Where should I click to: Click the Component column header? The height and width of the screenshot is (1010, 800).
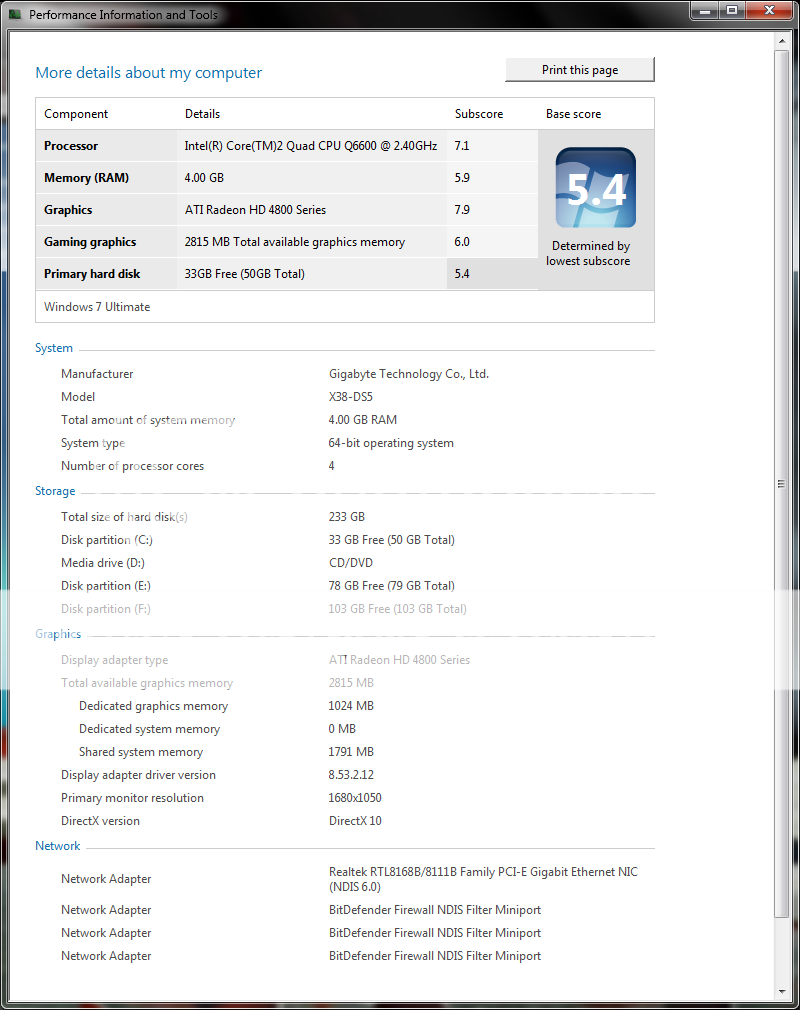[x=76, y=114]
